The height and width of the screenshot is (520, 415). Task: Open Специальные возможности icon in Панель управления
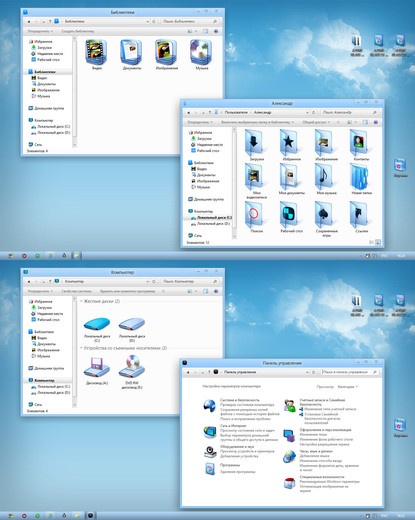289,483
